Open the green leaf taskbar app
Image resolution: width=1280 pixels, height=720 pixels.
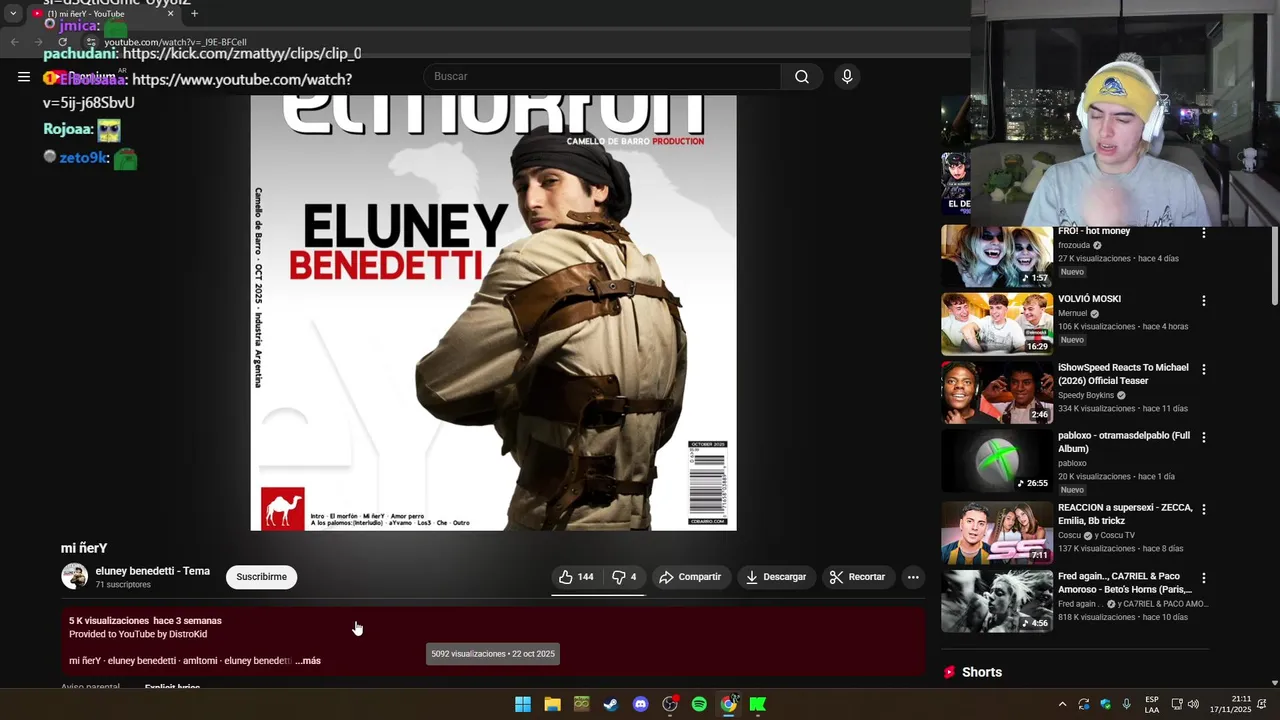pyautogui.click(x=581, y=704)
